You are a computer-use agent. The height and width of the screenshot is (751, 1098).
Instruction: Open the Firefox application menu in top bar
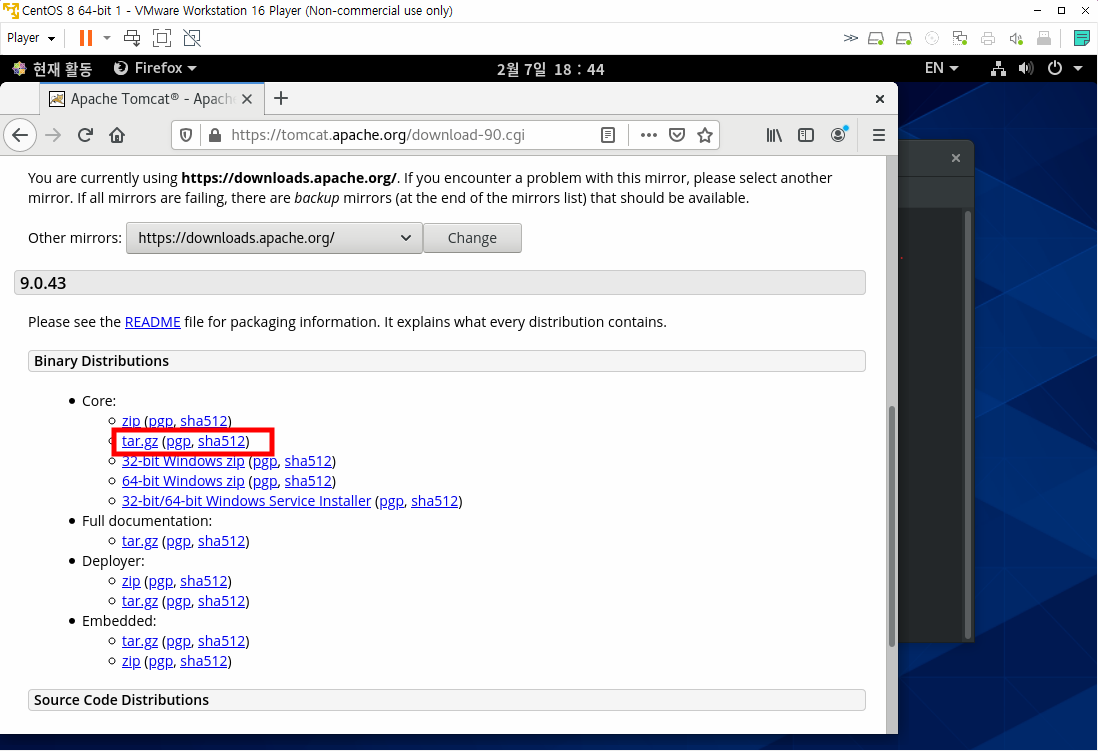(x=155, y=68)
